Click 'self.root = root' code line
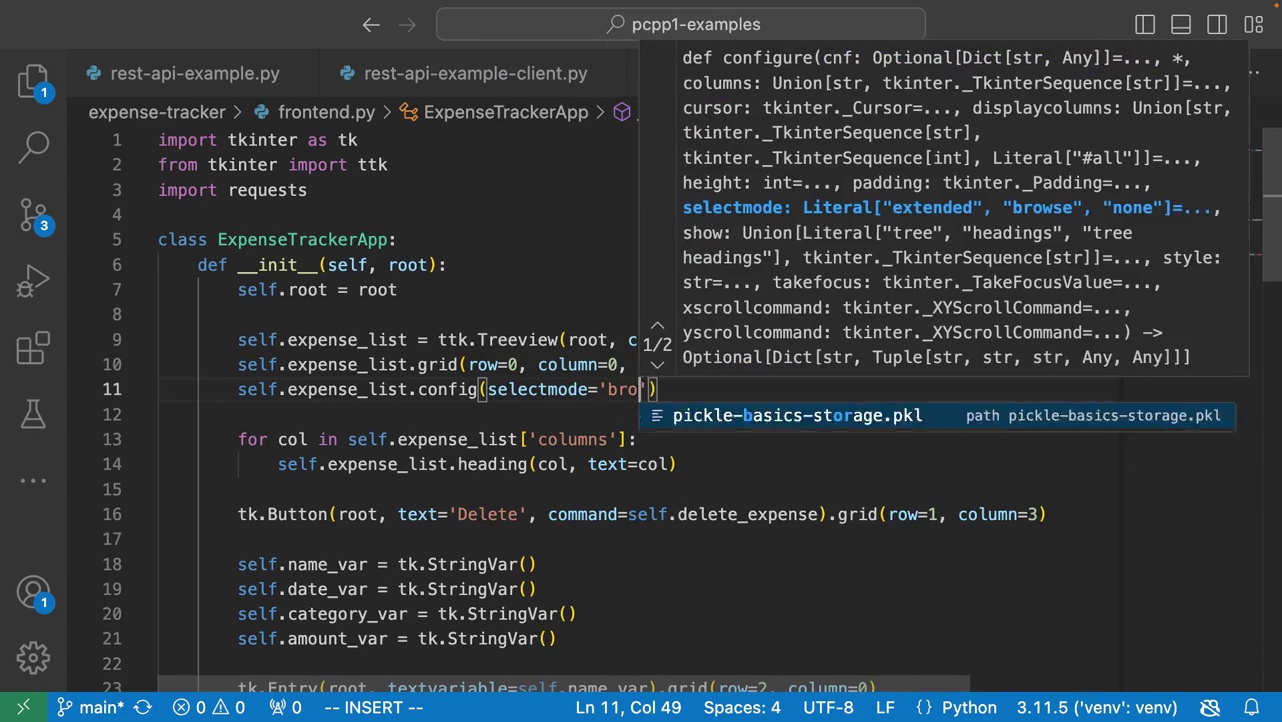The image size is (1282, 722). click(317, 289)
